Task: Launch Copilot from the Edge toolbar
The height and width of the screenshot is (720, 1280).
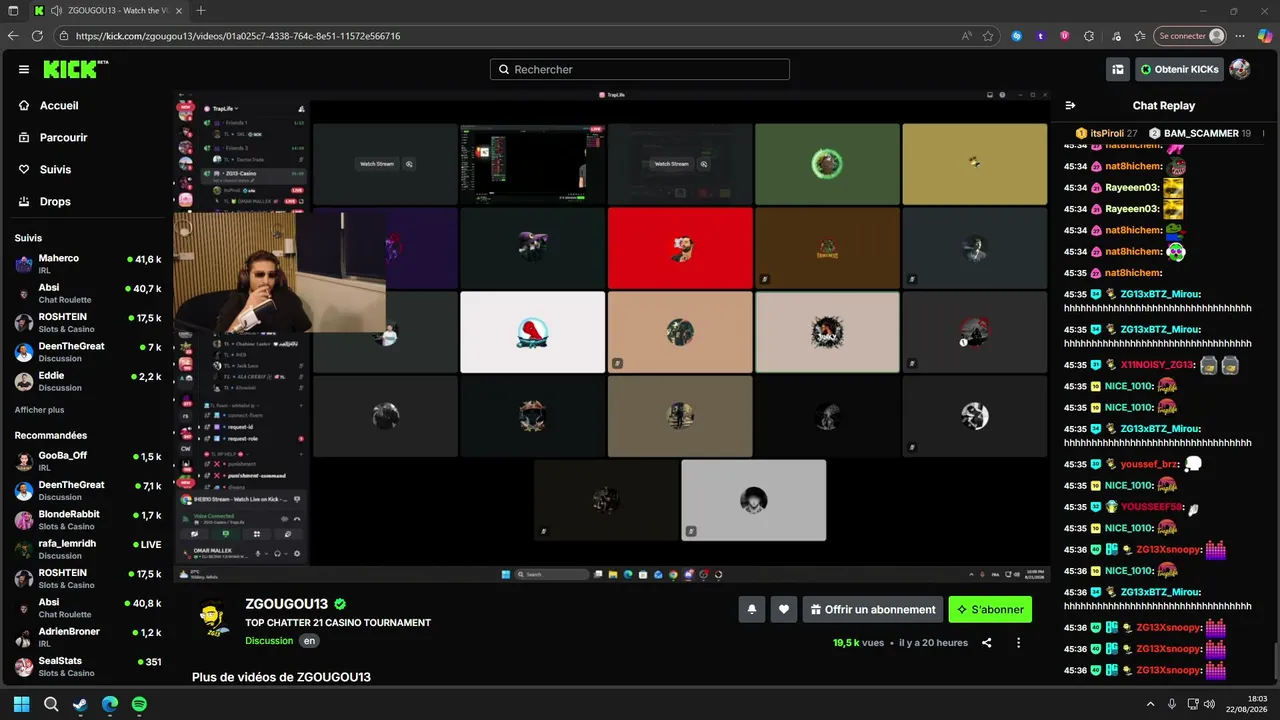Action: (1265, 36)
